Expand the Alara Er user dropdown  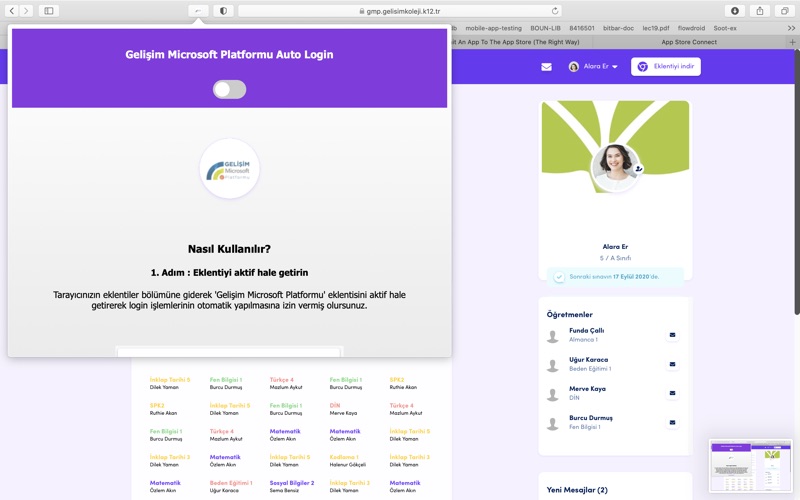(593, 66)
